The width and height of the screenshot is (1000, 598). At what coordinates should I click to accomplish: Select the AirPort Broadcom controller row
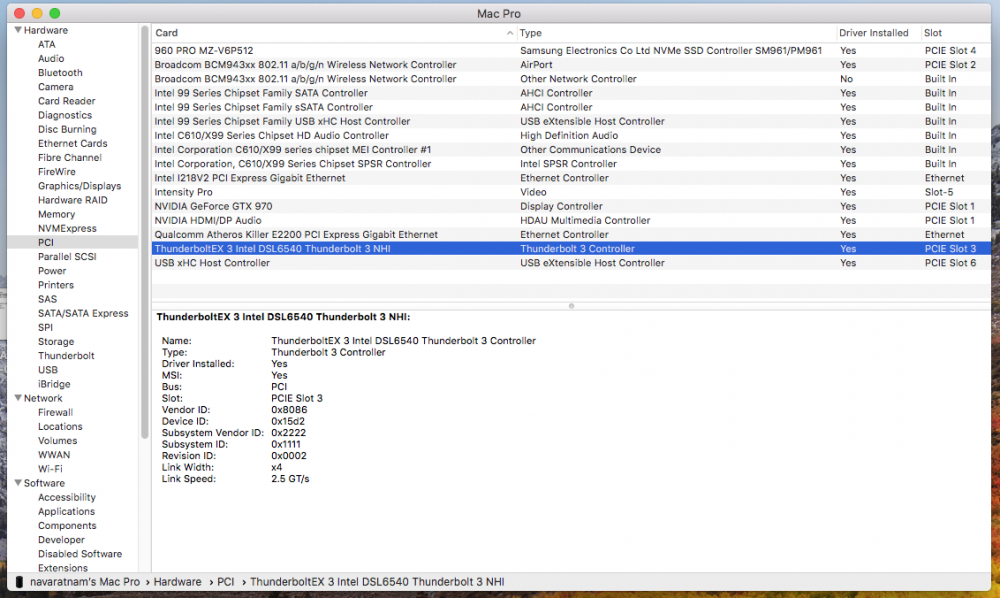(571, 64)
